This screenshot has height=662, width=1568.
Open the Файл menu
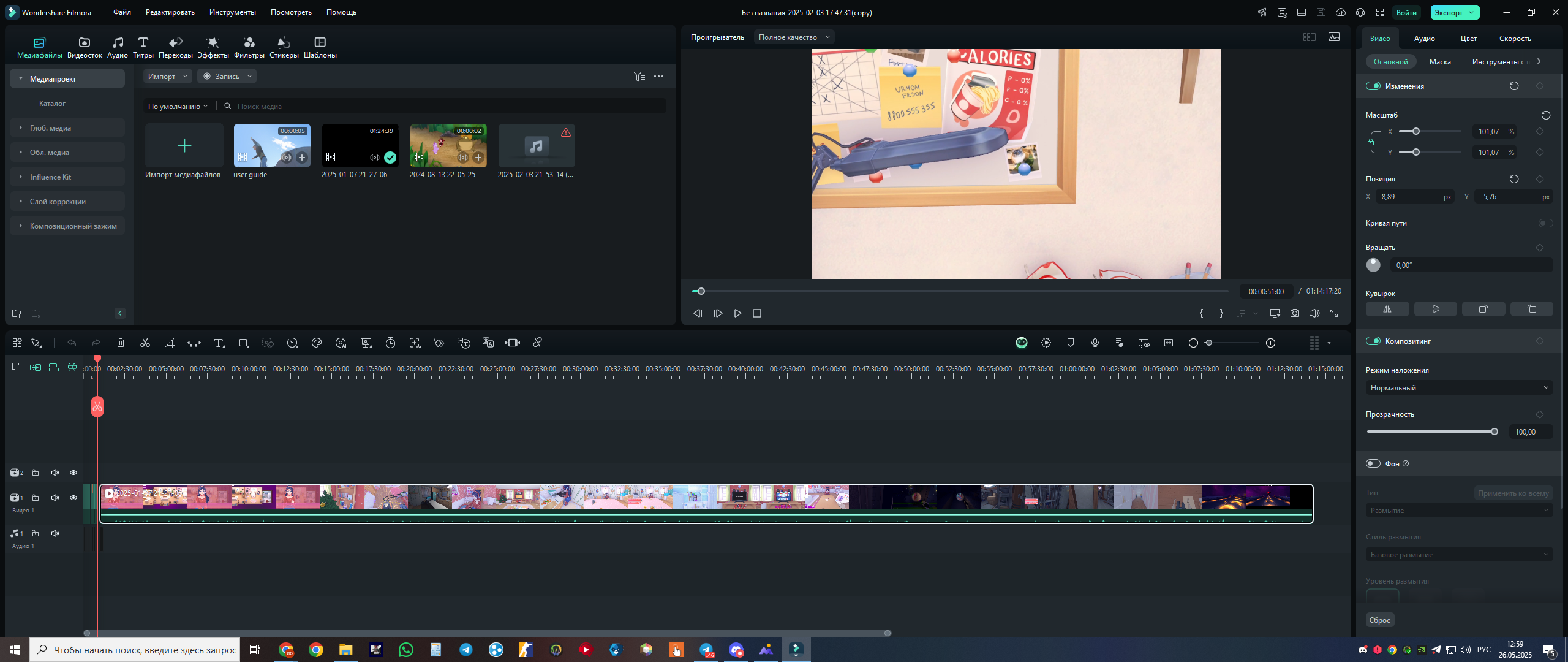click(122, 12)
